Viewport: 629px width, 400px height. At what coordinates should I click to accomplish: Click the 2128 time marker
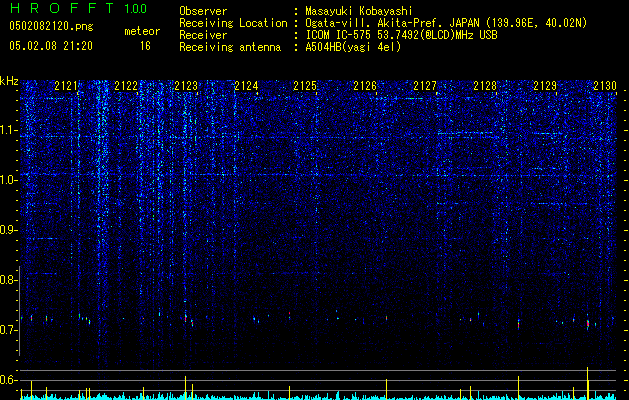(x=485, y=86)
